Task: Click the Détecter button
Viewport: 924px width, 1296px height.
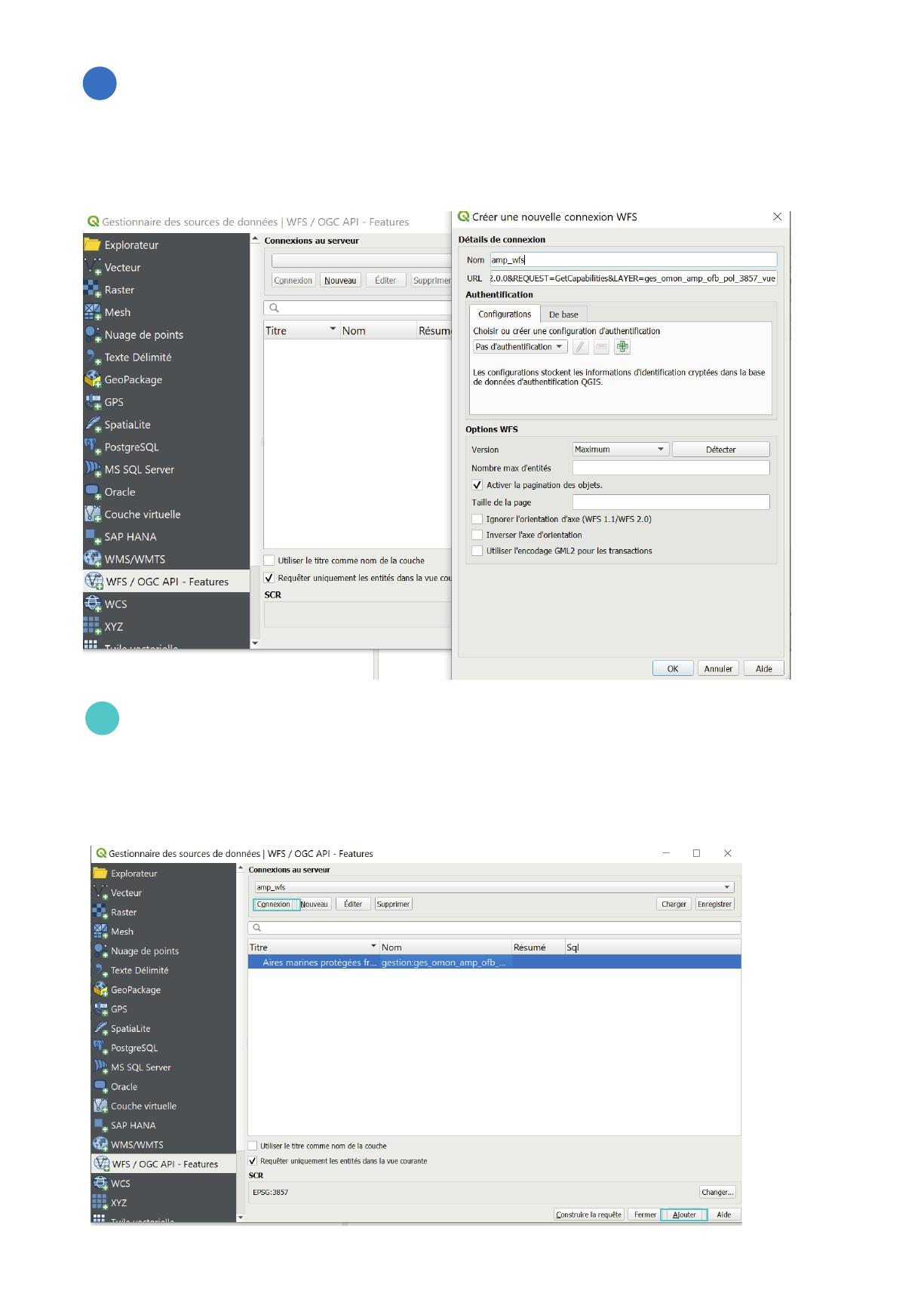Action: pyautogui.click(x=720, y=450)
